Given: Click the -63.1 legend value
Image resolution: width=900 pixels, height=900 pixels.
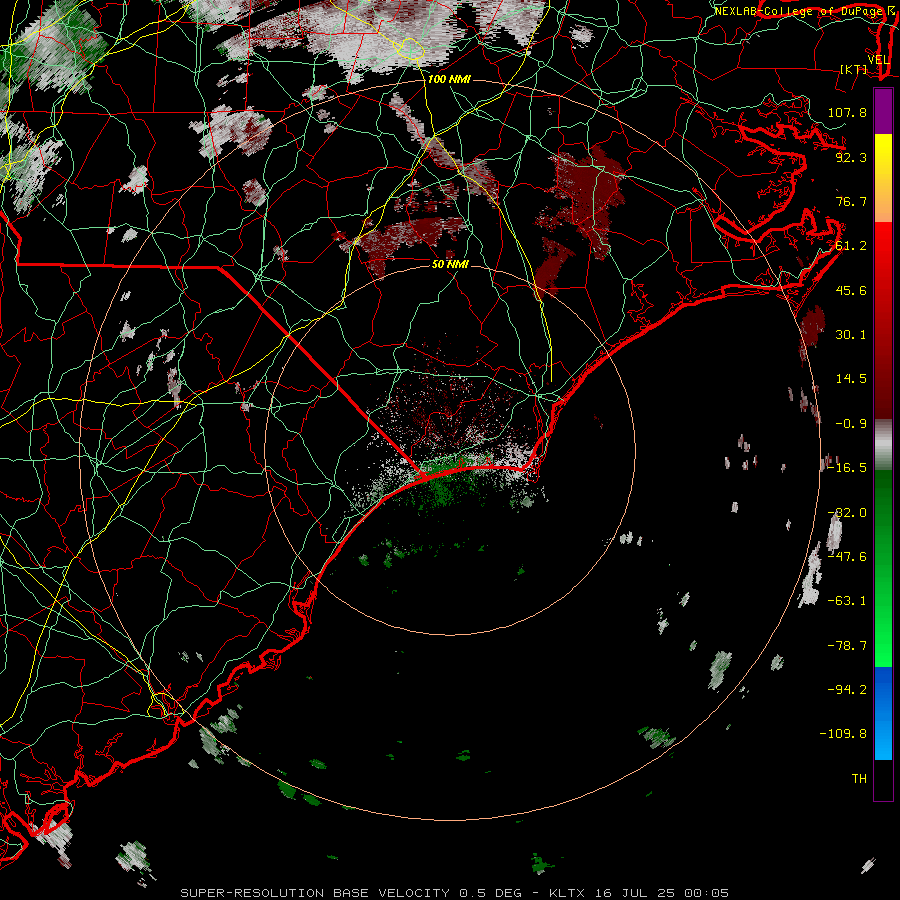Looking at the screenshot, I should point(847,601).
